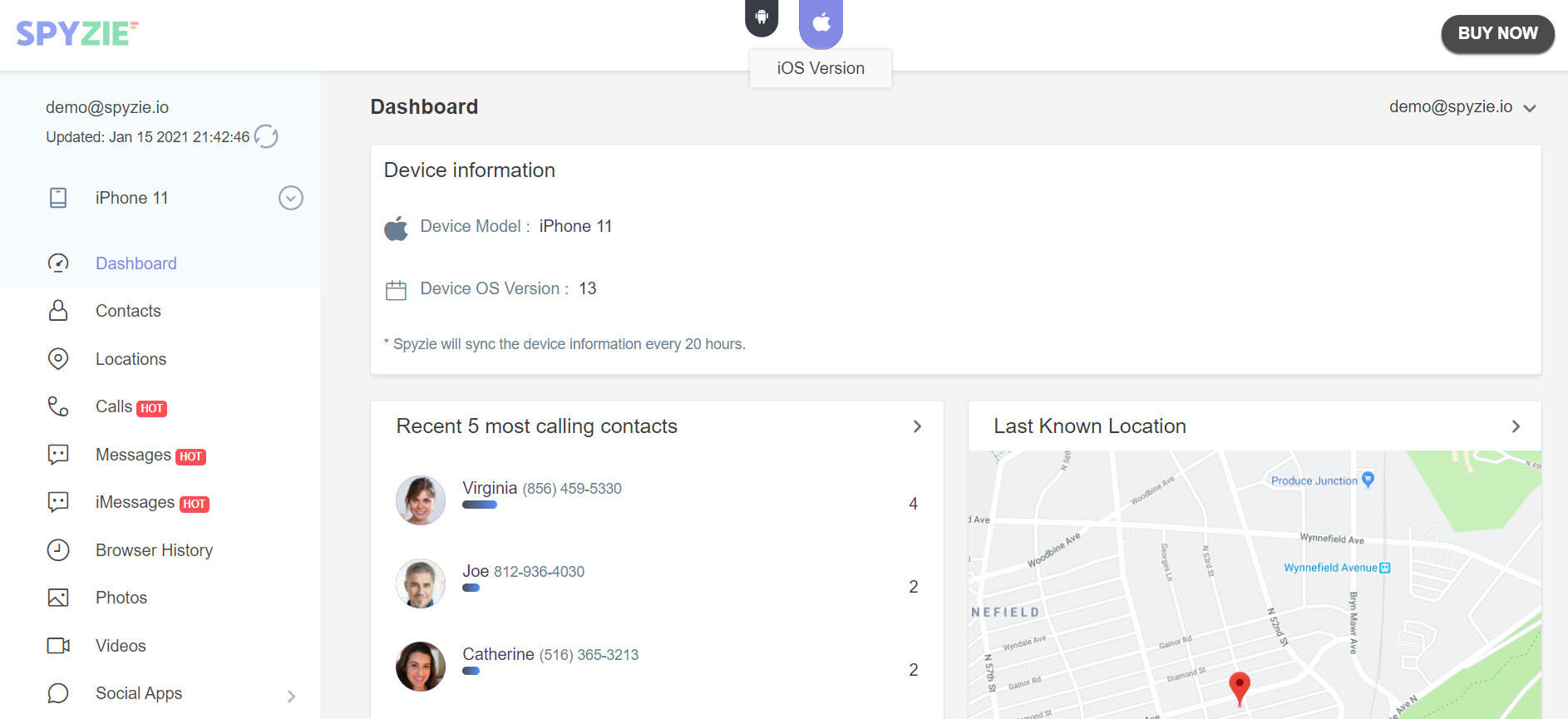The height and width of the screenshot is (719, 1568).
Task: Click Virginia's avatar photo
Action: (x=421, y=500)
